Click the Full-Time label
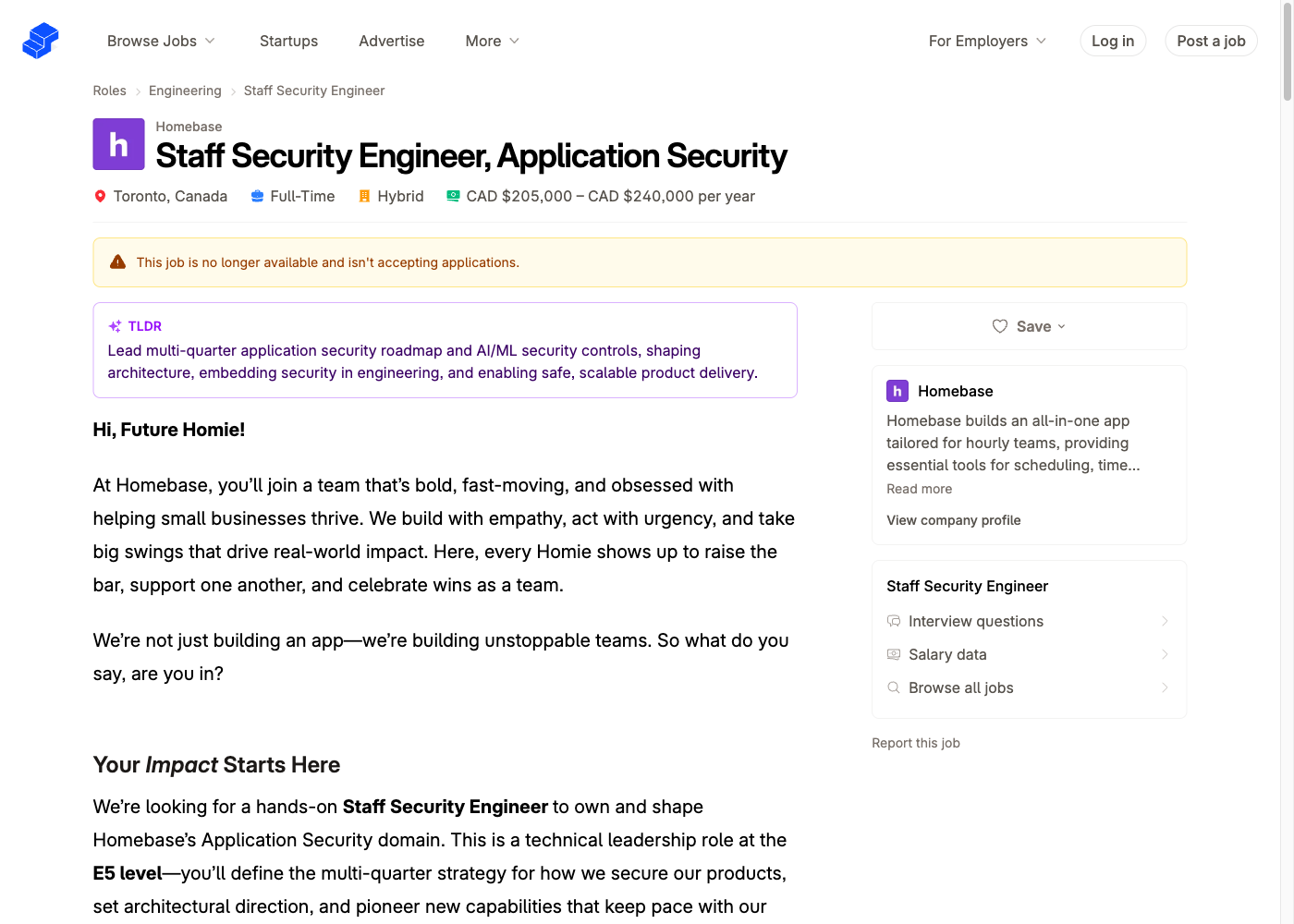1294x924 pixels. (302, 196)
